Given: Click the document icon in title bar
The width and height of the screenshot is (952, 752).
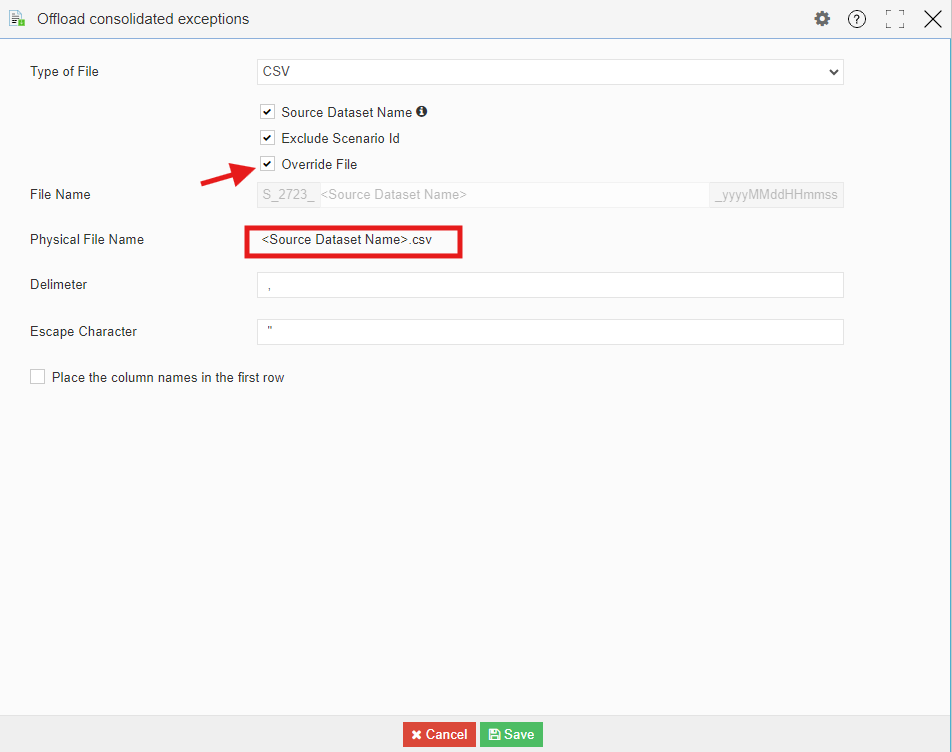Looking at the screenshot, I should [17, 19].
